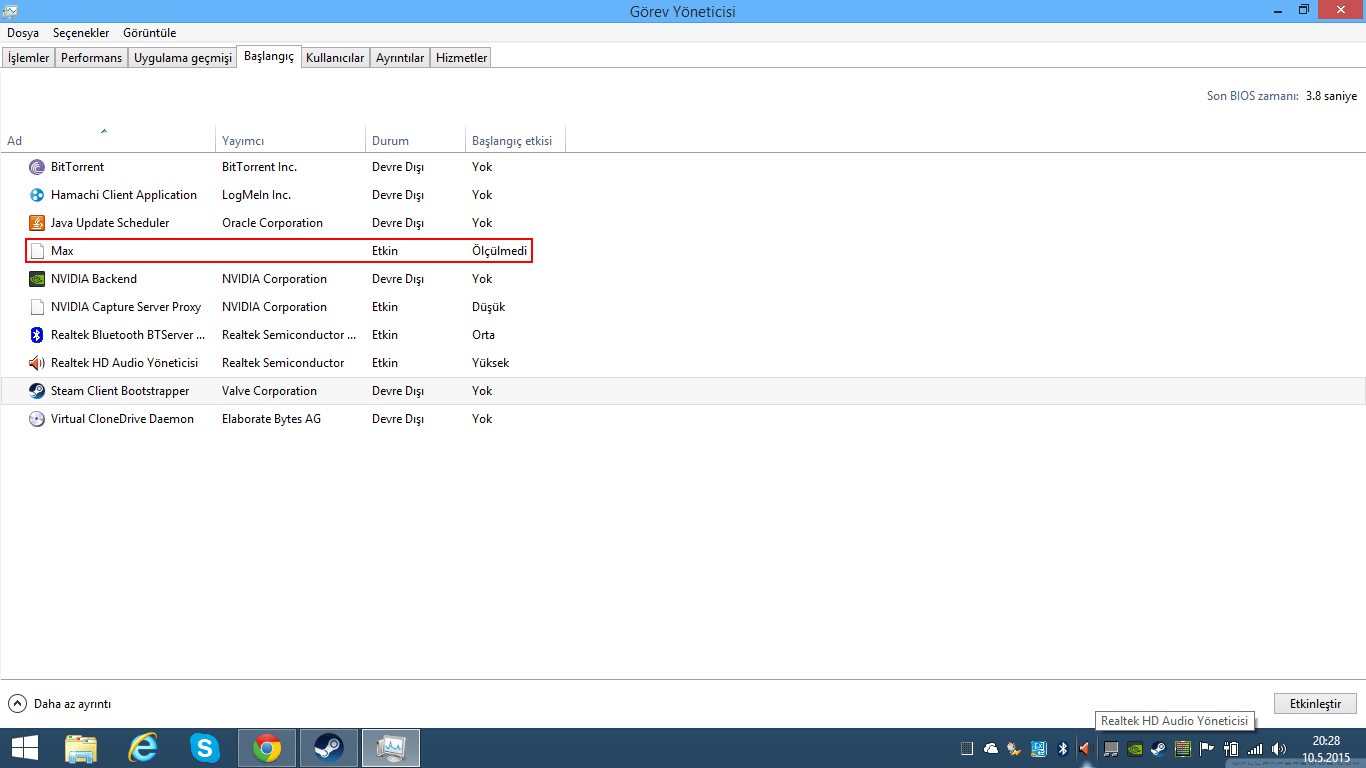The image size is (1366, 768).
Task: Click the red Realtek audio tray icon
Action: coord(1084,748)
